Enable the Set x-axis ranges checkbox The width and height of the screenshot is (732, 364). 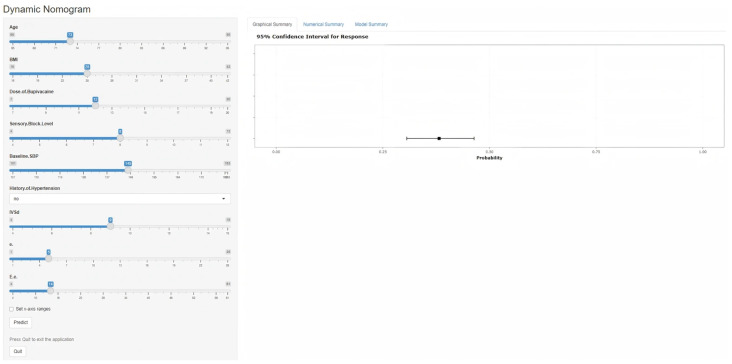[x=12, y=309]
